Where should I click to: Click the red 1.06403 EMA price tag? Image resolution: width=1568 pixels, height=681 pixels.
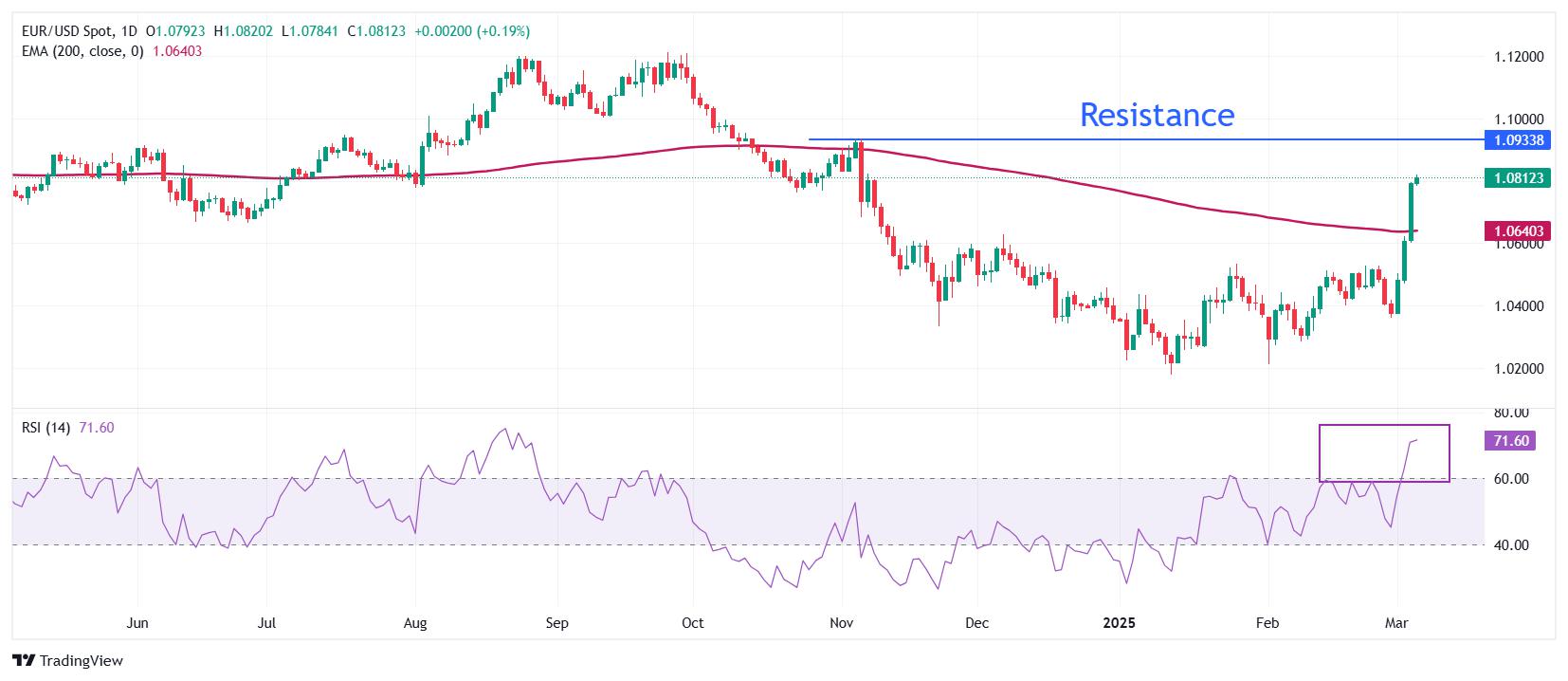pyautogui.click(x=1518, y=230)
